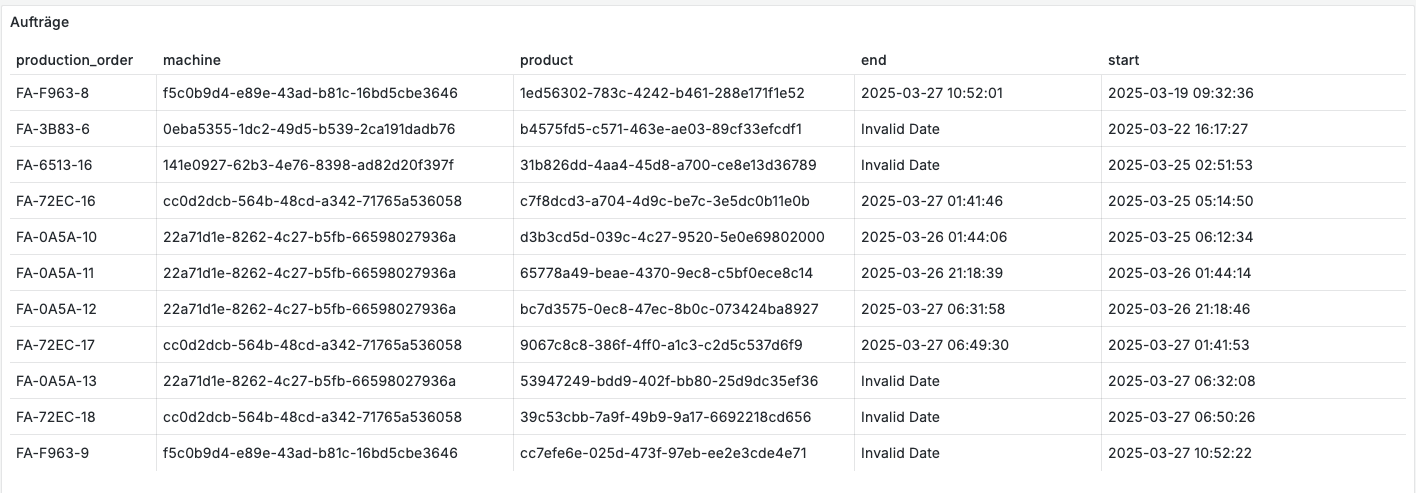Click production order FA-72EC-18
The image size is (1416, 493).
pos(56,417)
